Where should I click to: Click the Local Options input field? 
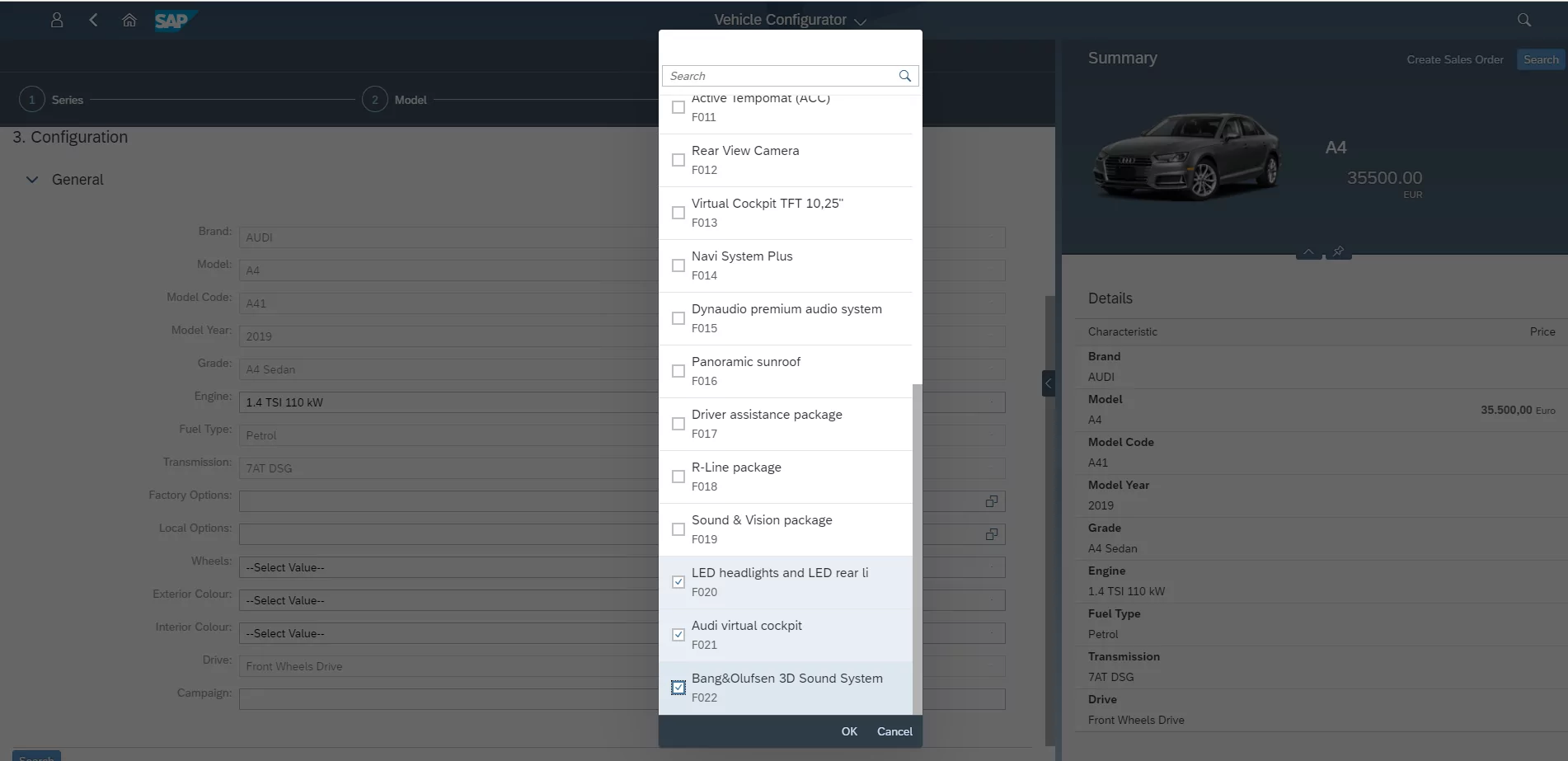[610, 534]
